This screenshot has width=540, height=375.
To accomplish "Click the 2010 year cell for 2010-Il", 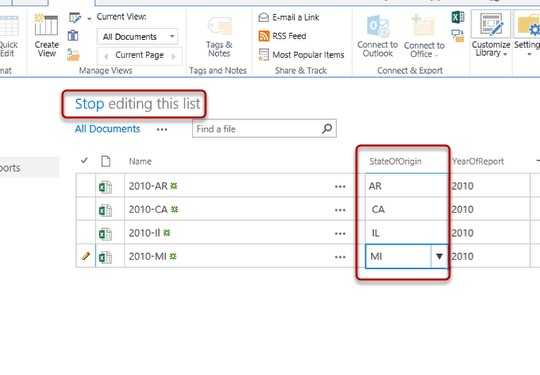I will click(489, 233).
